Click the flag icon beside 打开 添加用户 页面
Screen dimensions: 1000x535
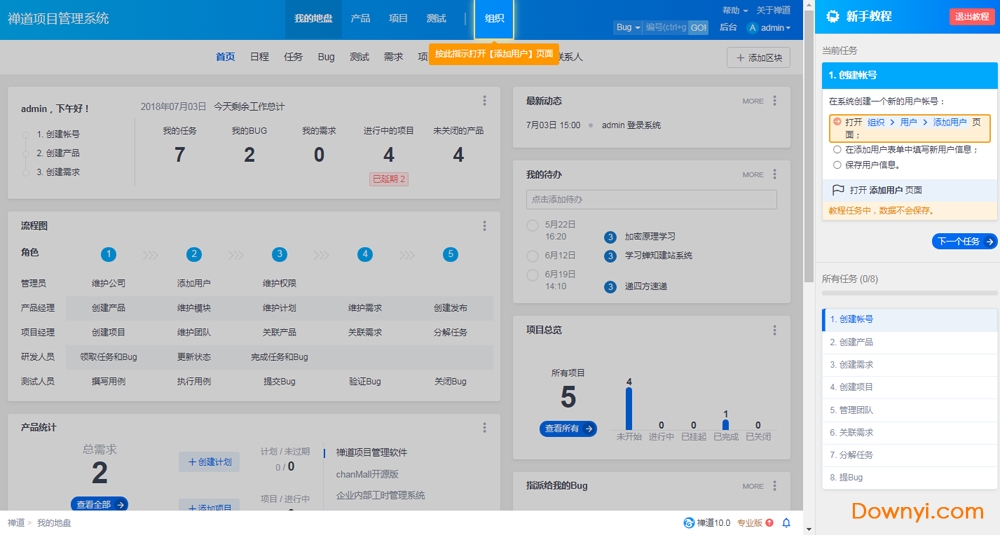click(838, 190)
